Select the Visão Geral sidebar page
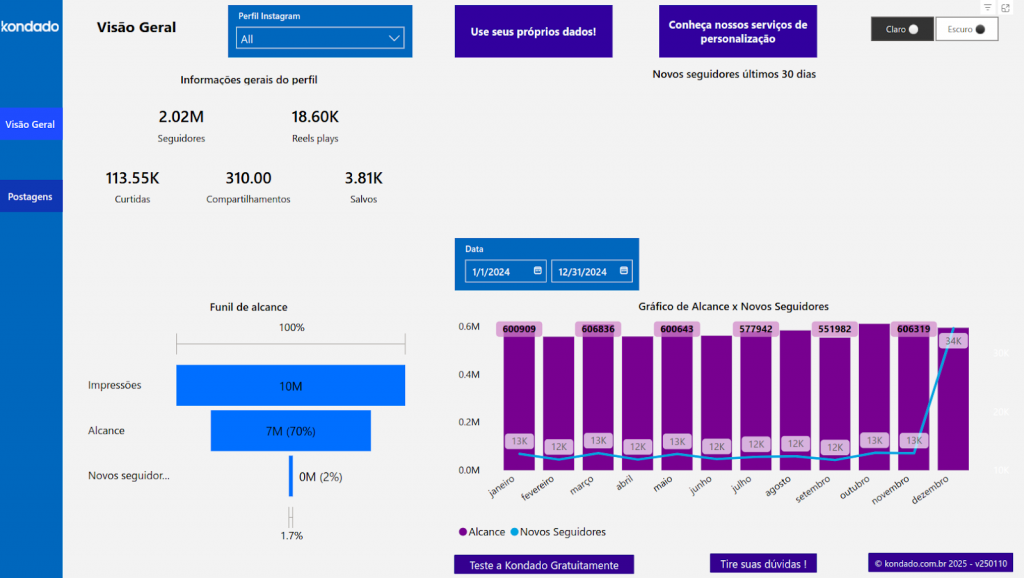The width and height of the screenshot is (1024, 578). 30,124
